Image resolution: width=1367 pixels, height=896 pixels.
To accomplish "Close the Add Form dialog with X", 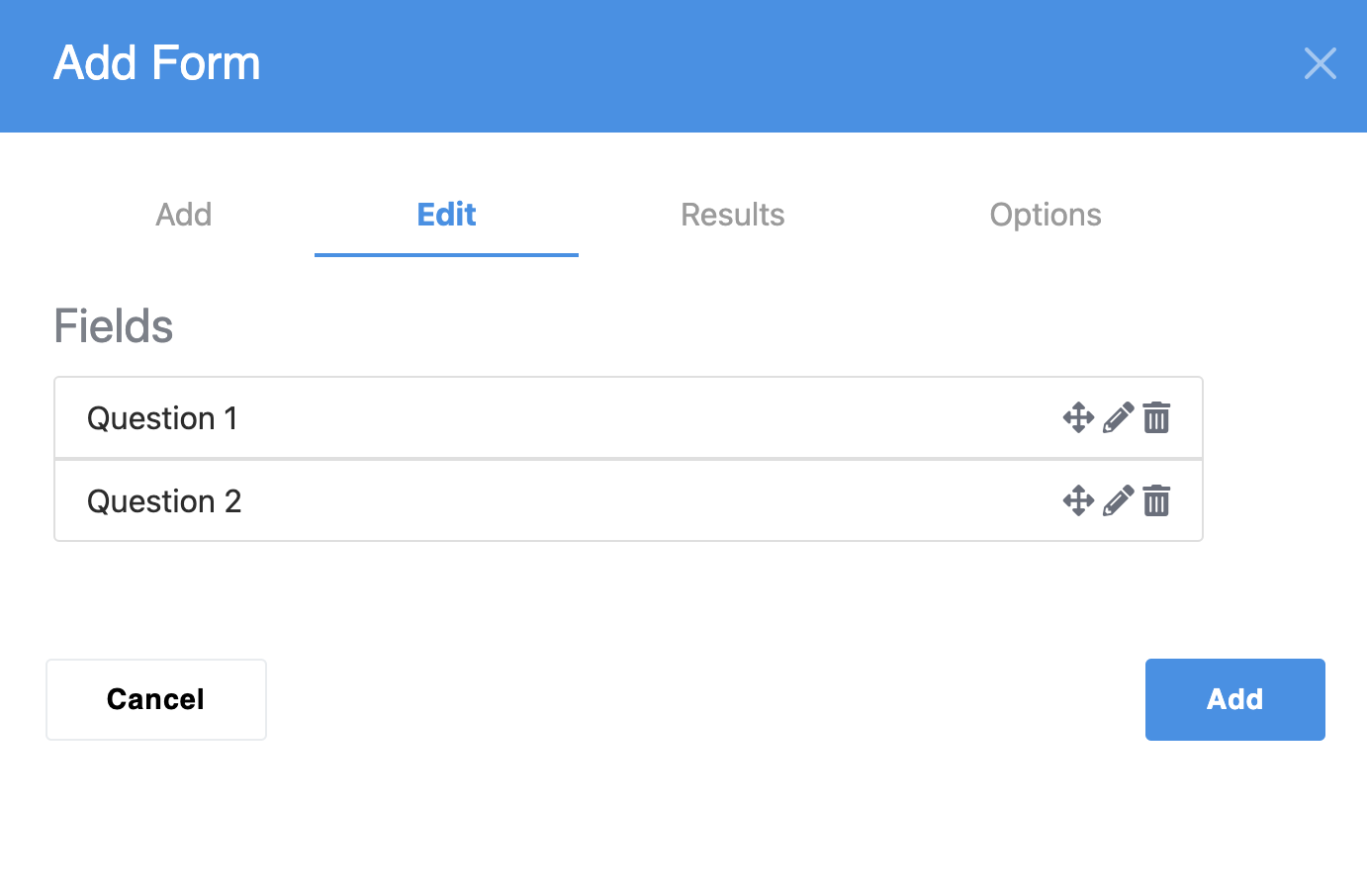I will coord(1321,63).
